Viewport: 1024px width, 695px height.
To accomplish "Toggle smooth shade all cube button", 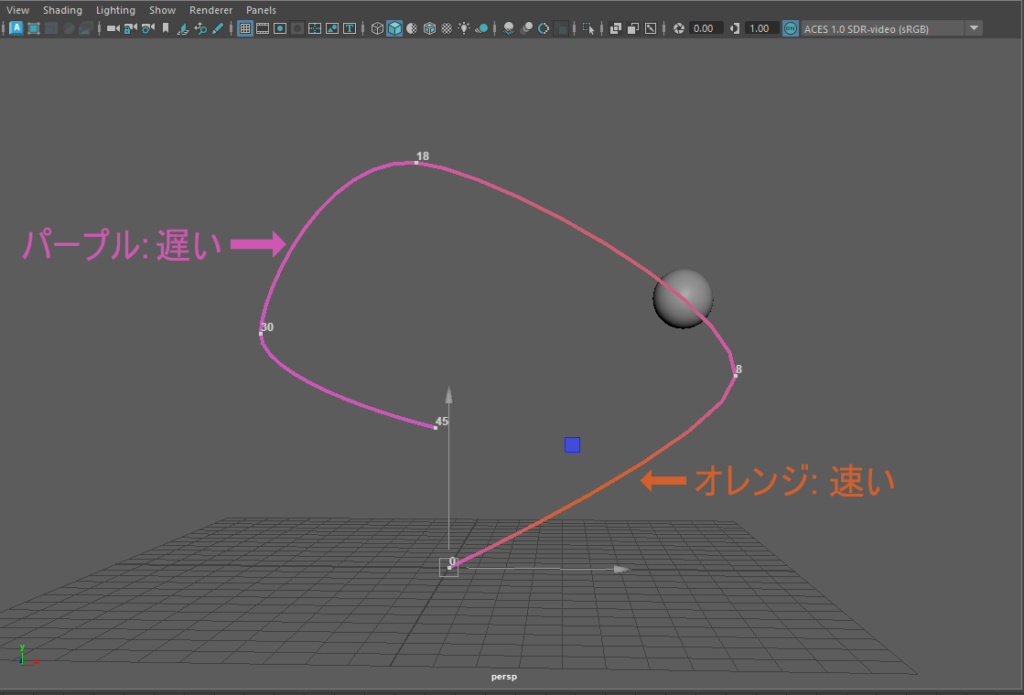I will 394,29.
